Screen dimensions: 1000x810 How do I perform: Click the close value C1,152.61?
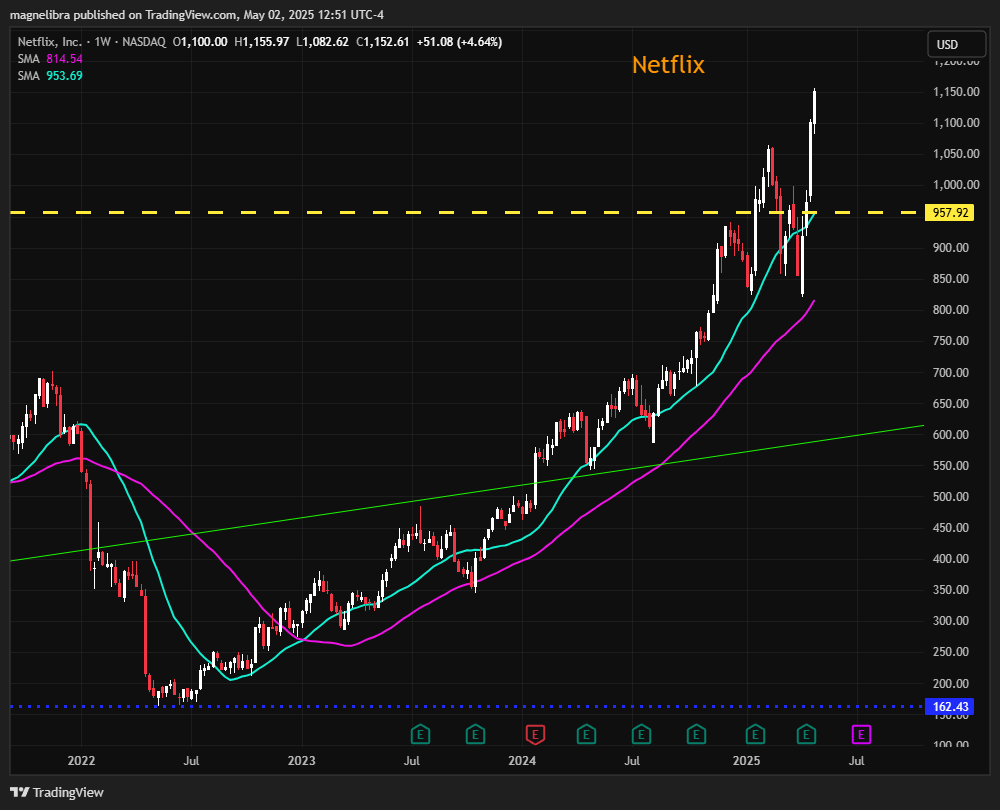coord(383,42)
